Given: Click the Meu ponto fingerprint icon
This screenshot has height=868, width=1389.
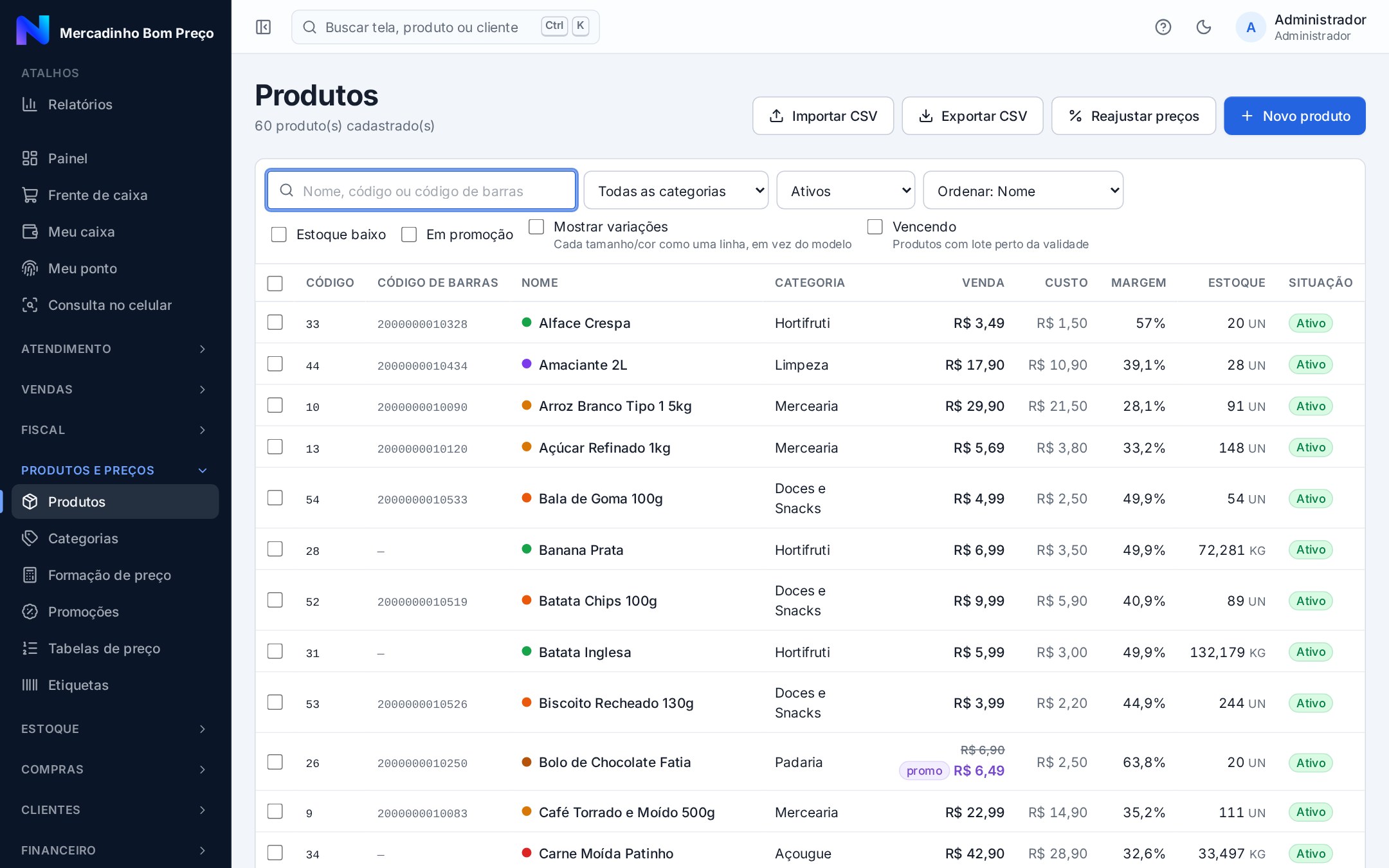Looking at the screenshot, I should pos(30,268).
